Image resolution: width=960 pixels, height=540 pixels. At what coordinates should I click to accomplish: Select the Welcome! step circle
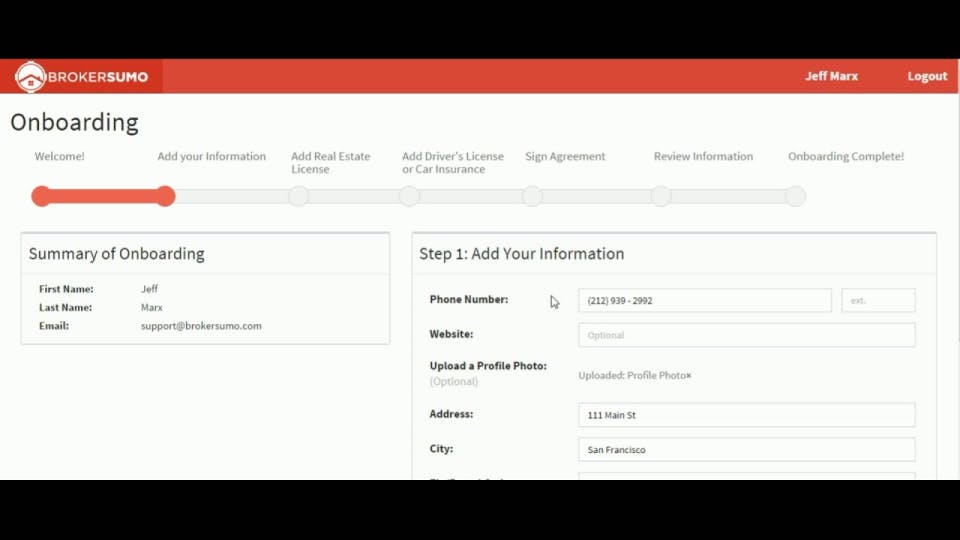pos(42,196)
